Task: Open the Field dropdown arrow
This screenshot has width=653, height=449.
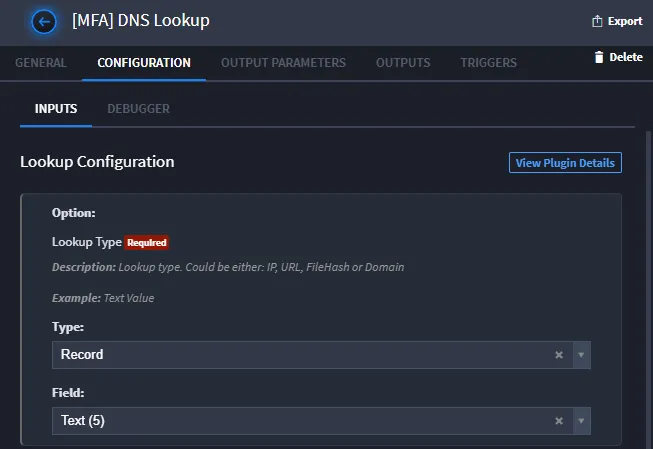Action: (x=581, y=421)
